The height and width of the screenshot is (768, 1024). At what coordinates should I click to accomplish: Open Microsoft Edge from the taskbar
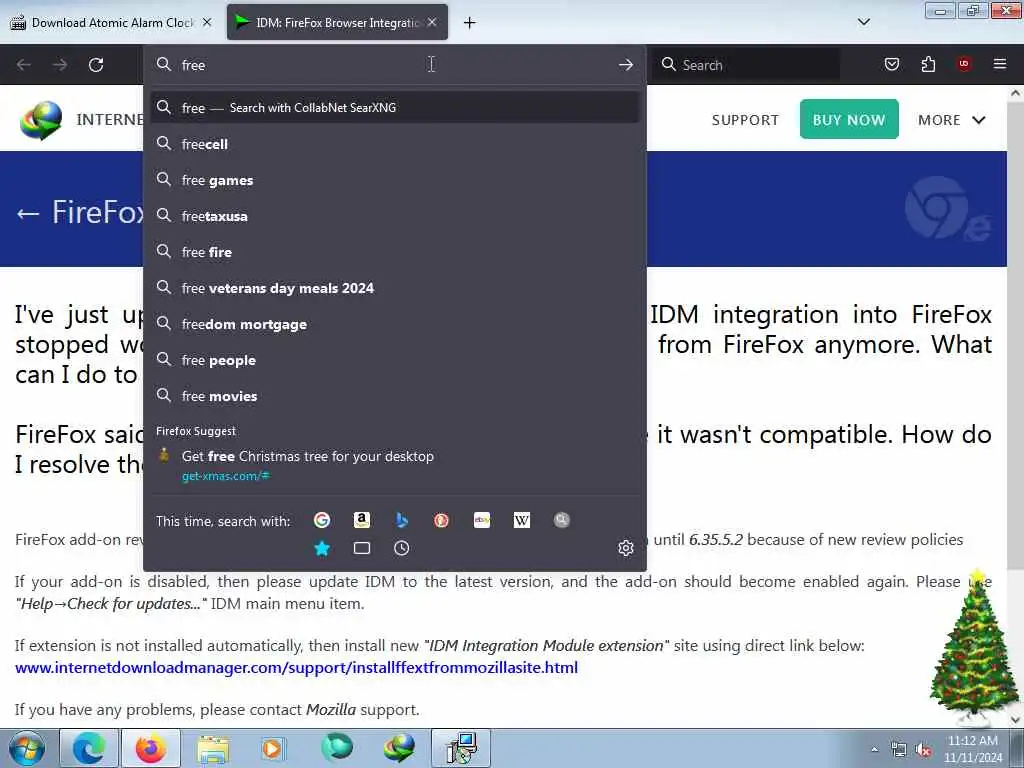(88, 748)
